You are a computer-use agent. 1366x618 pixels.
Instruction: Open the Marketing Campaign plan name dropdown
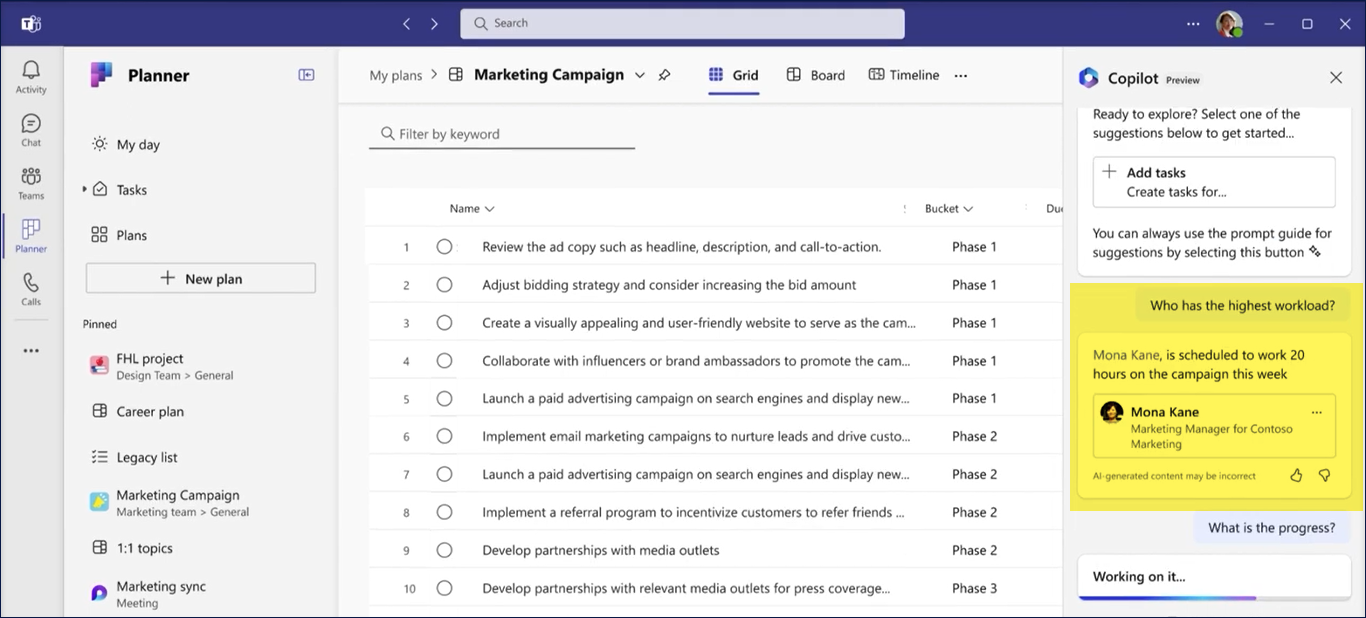pyautogui.click(x=640, y=75)
